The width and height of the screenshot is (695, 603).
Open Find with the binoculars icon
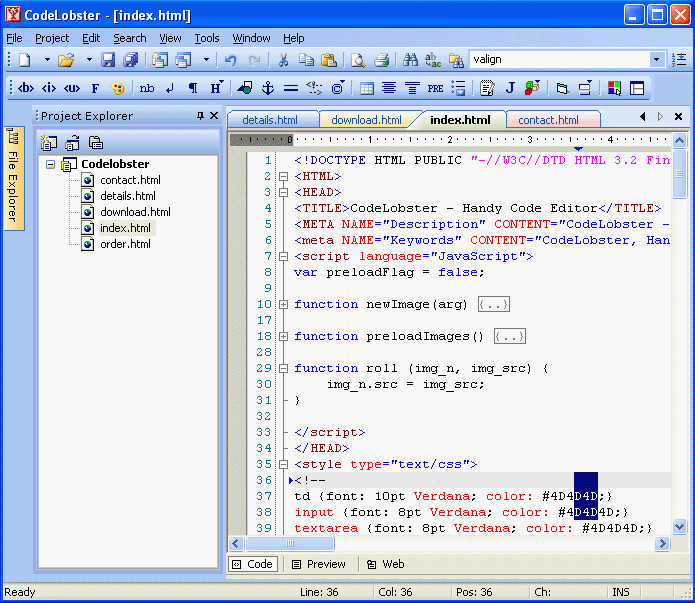410,59
